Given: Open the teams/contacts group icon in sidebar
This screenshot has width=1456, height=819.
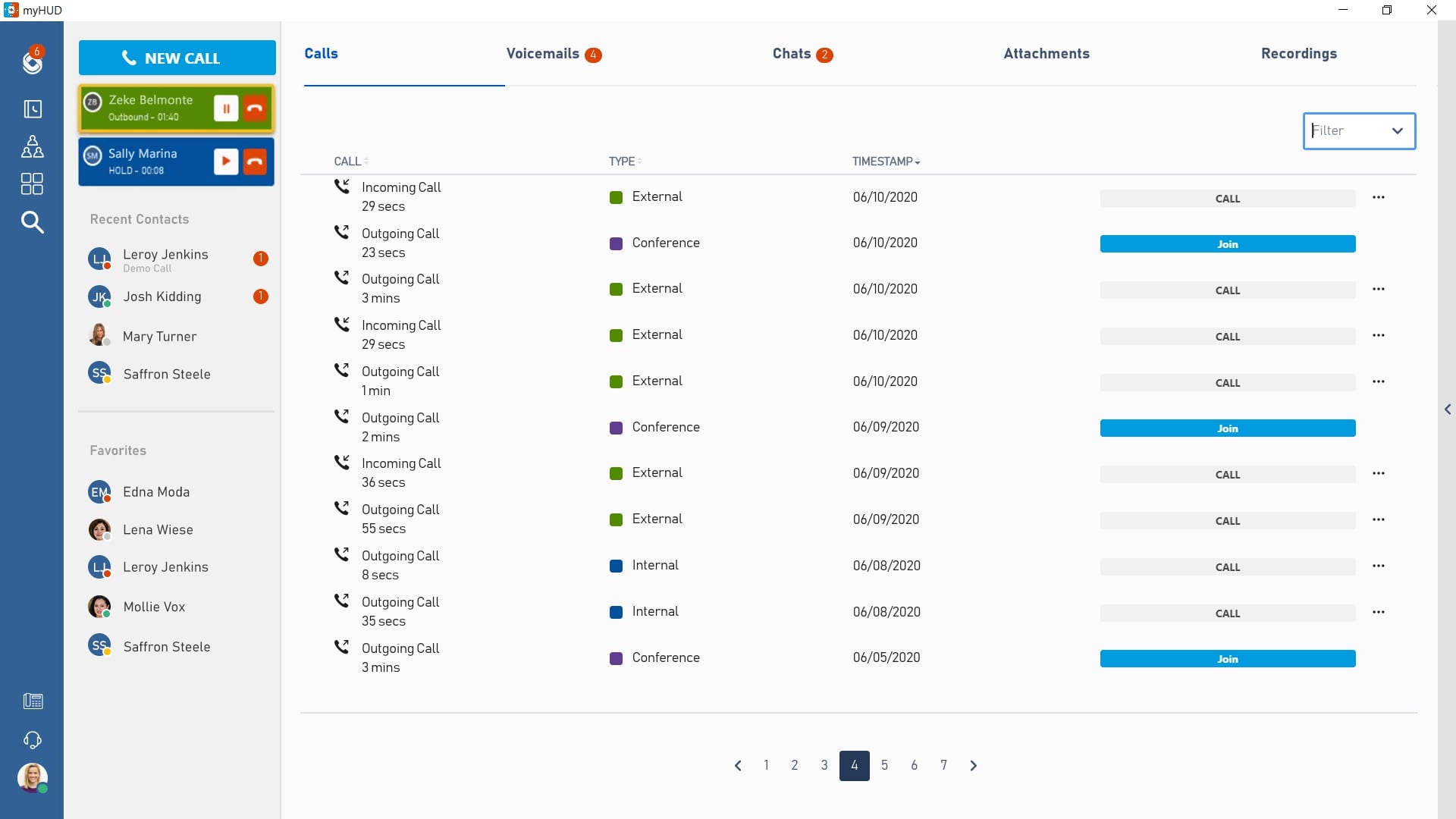Looking at the screenshot, I should pyautogui.click(x=32, y=146).
